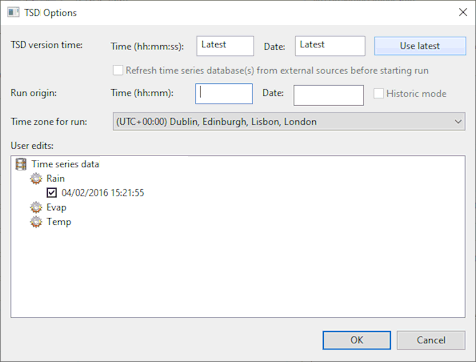Click the gear icon next to Evap

pyautogui.click(x=36, y=208)
